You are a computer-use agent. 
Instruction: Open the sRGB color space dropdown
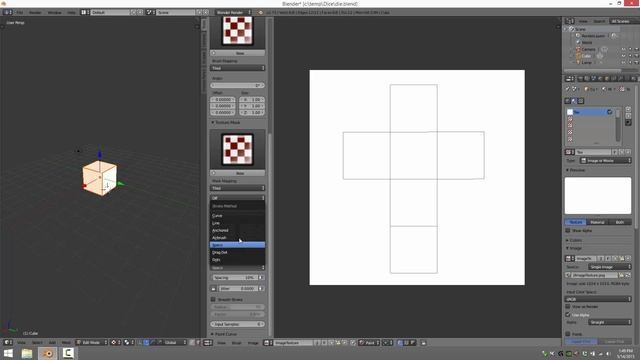[598, 299]
